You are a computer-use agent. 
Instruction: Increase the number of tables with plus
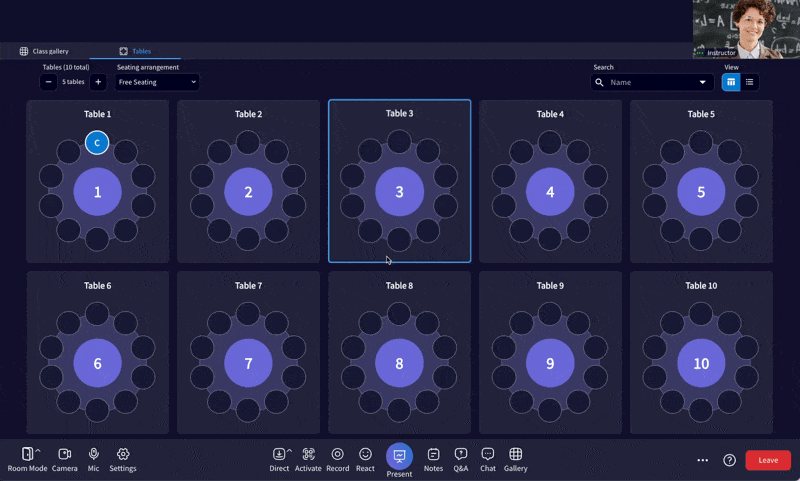click(x=97, y=82)
